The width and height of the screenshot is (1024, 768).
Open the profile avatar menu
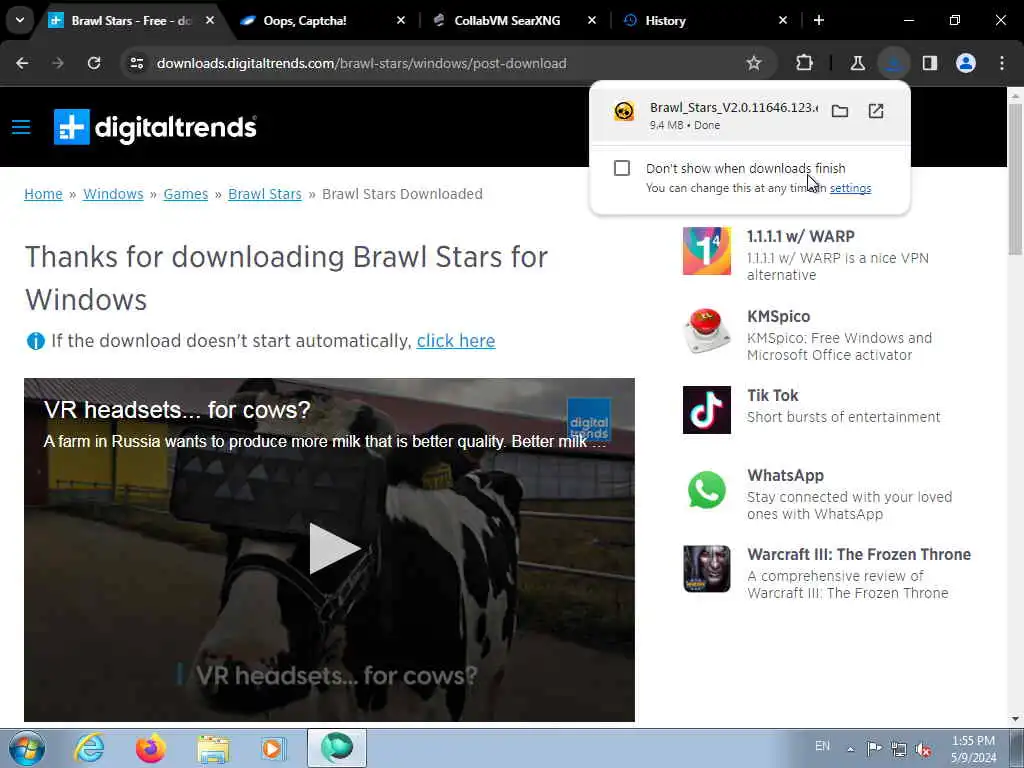pos(966,63)
